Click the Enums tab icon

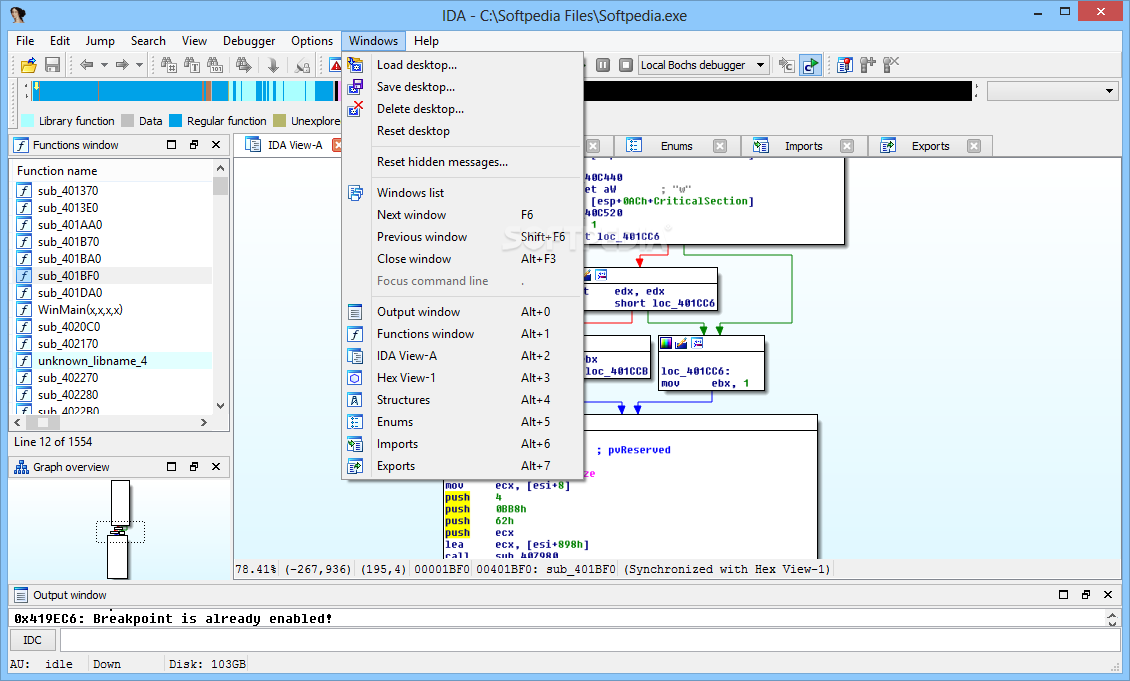click(634, 146)
